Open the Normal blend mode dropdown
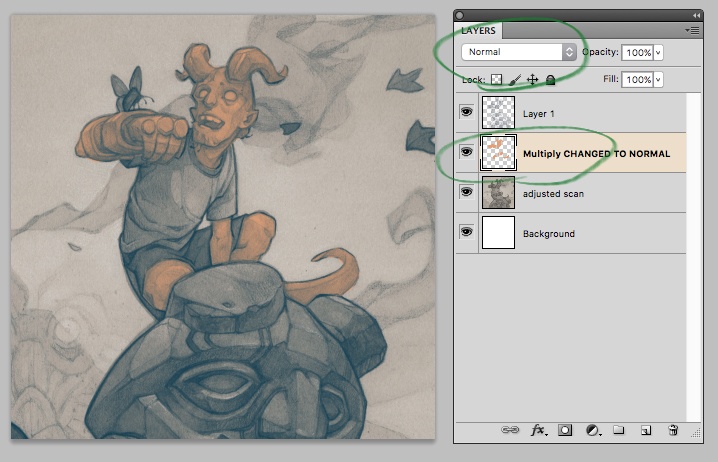This screenshot has width=718, height=462. coord(519,52)
